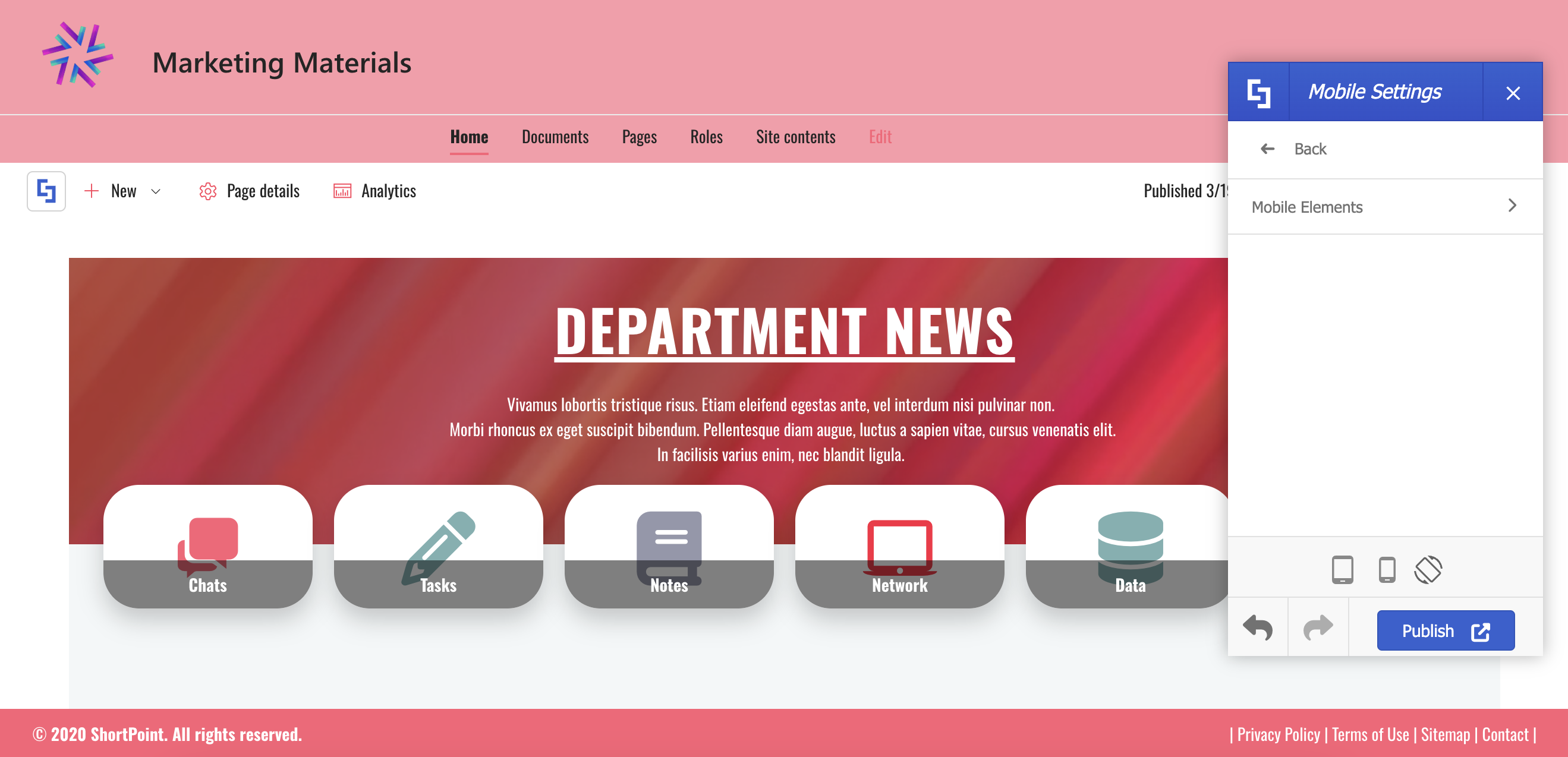Switch to the Documents nav tab
1568x757 pixels.
coord(555,137)
